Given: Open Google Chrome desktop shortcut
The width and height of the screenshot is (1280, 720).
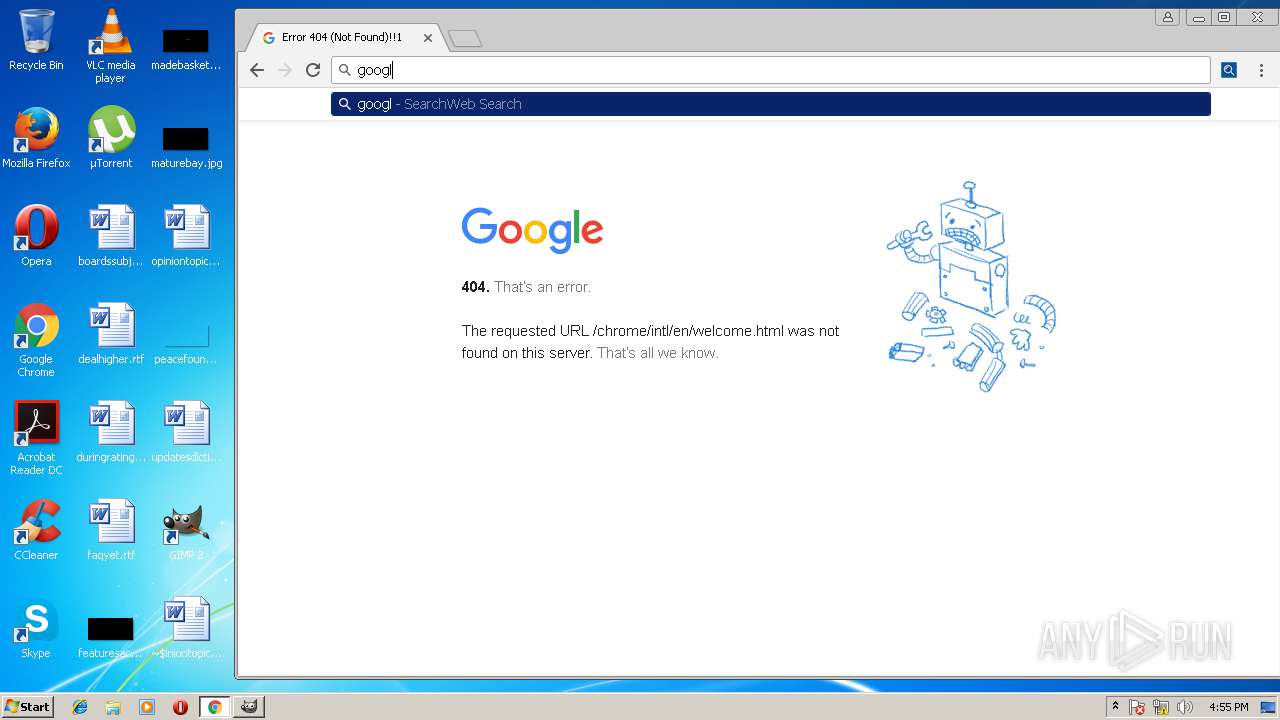Looking at the screenshot, I should click(36, 340).
